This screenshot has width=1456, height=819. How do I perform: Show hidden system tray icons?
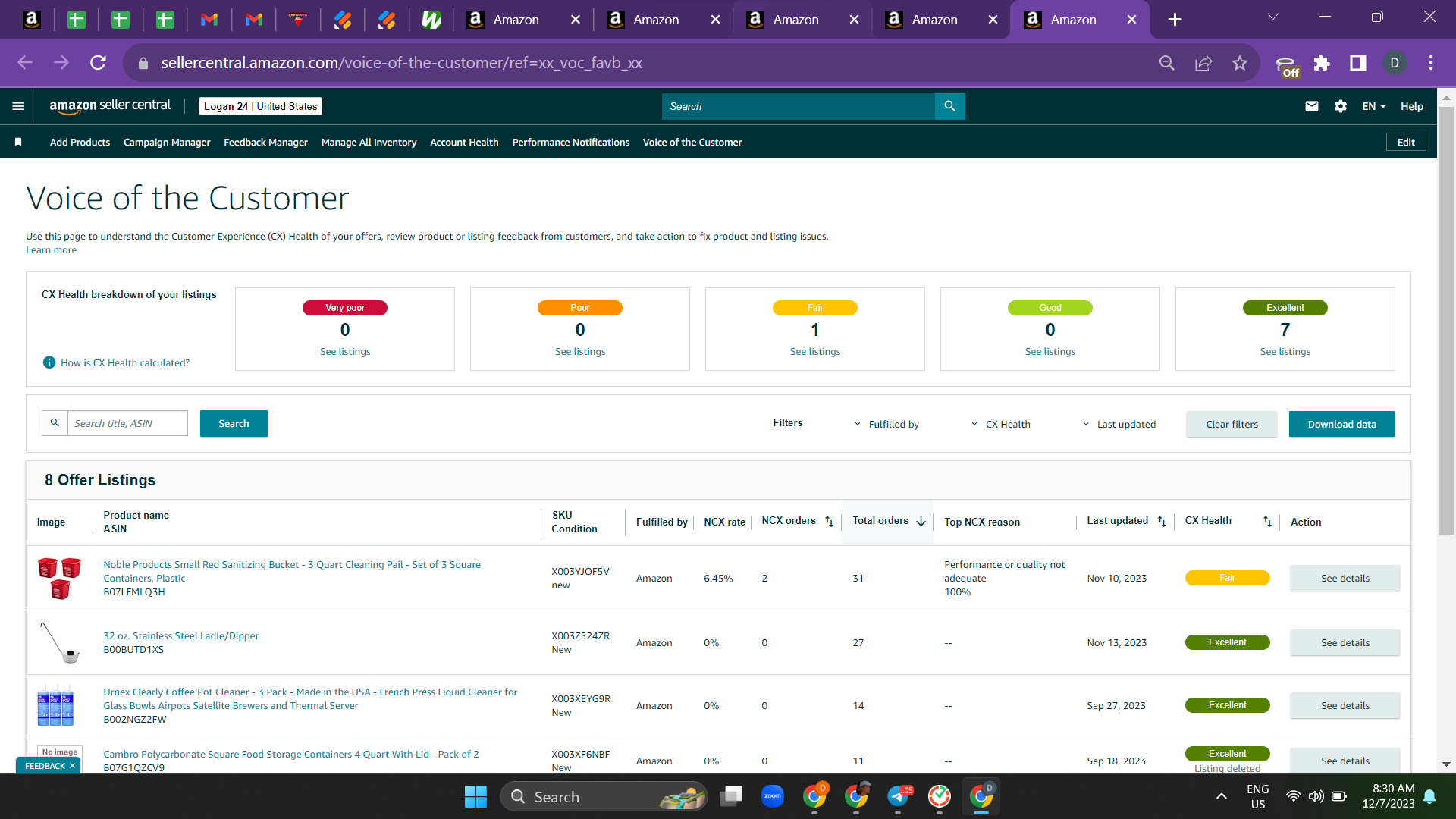click(x=1222, y=796)
